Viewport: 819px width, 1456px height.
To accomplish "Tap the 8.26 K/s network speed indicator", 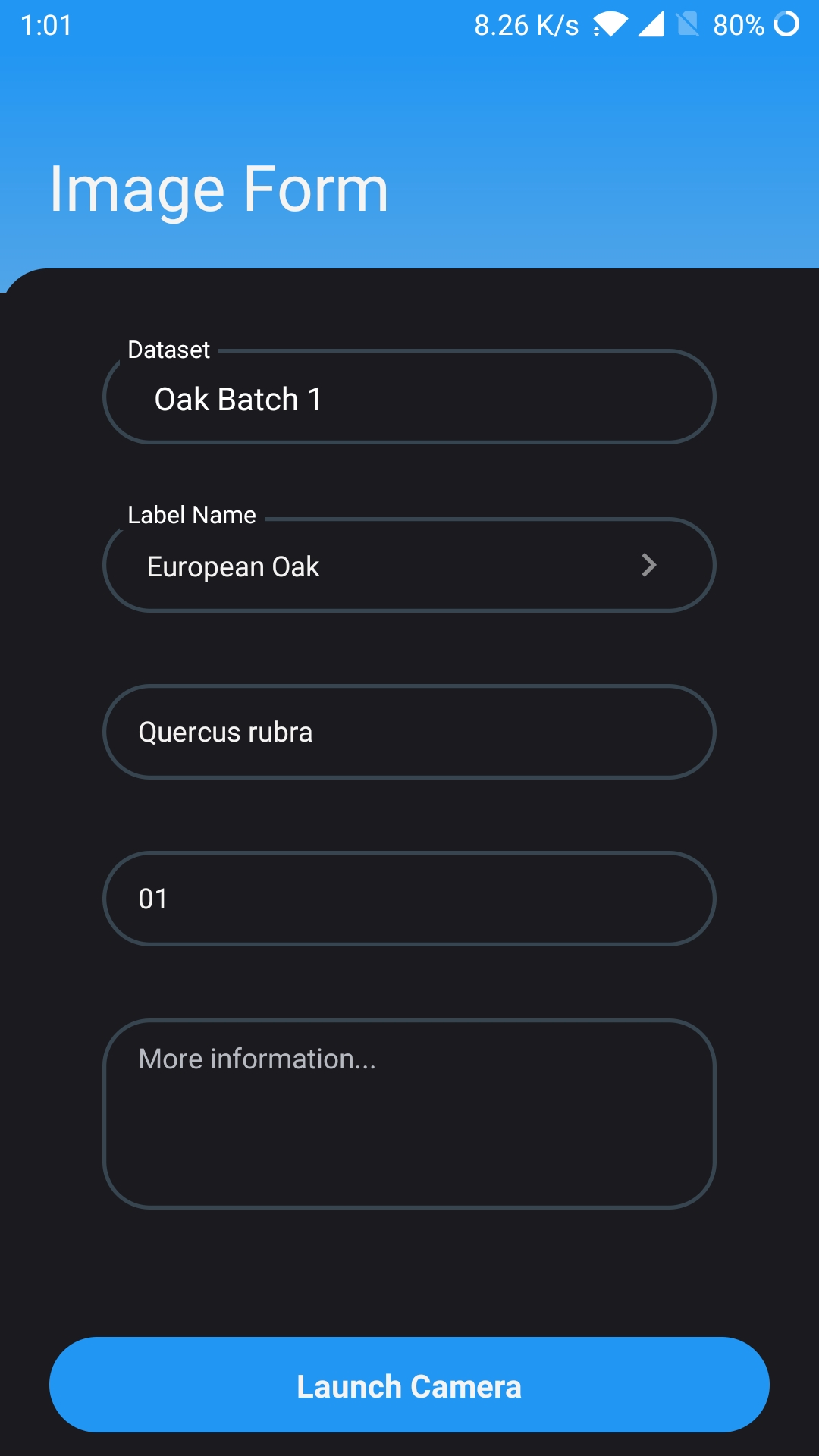I will (526, 26).
